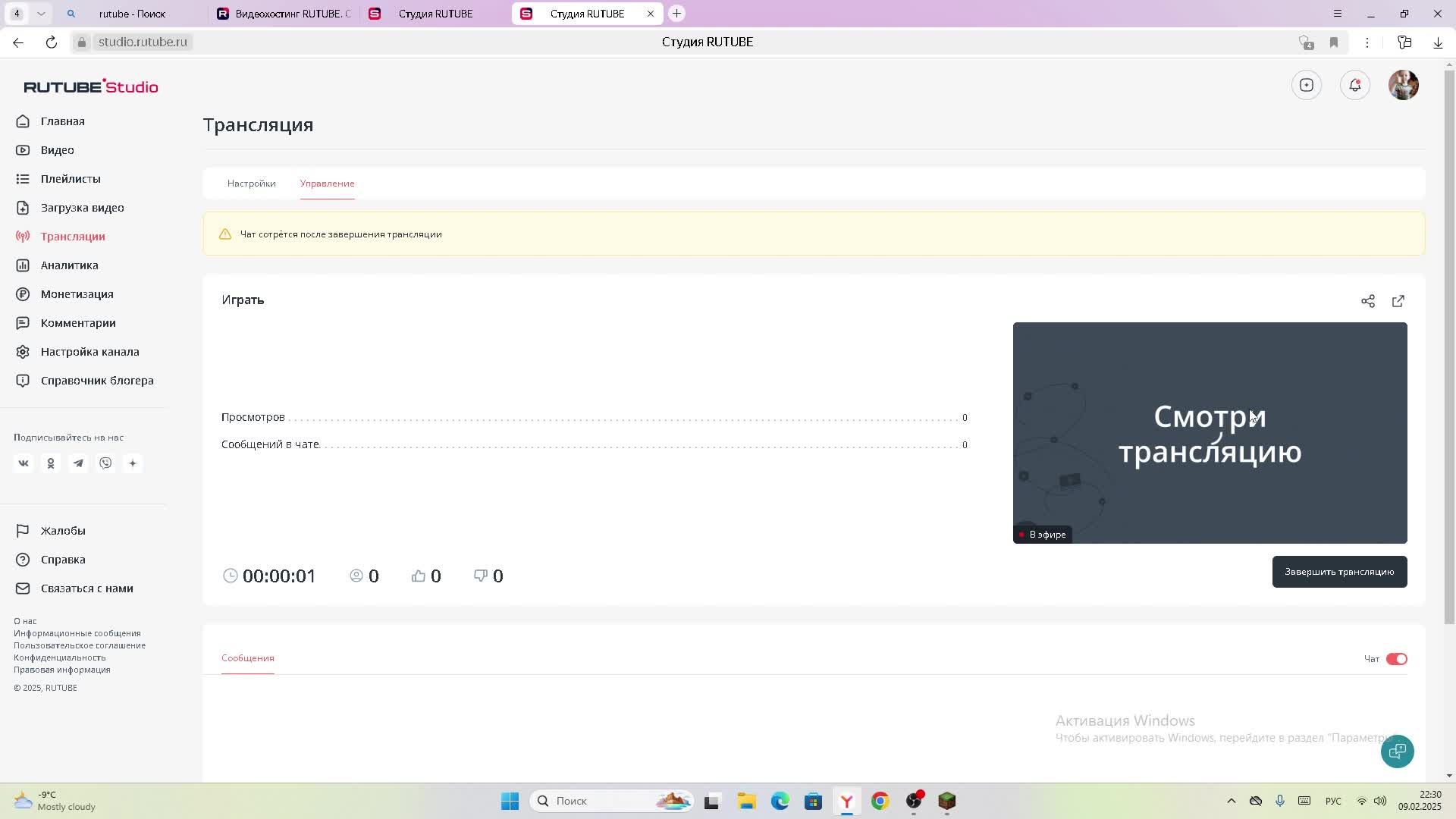
Task: Open the Видео sidebar section
Action: pos(57,150)
